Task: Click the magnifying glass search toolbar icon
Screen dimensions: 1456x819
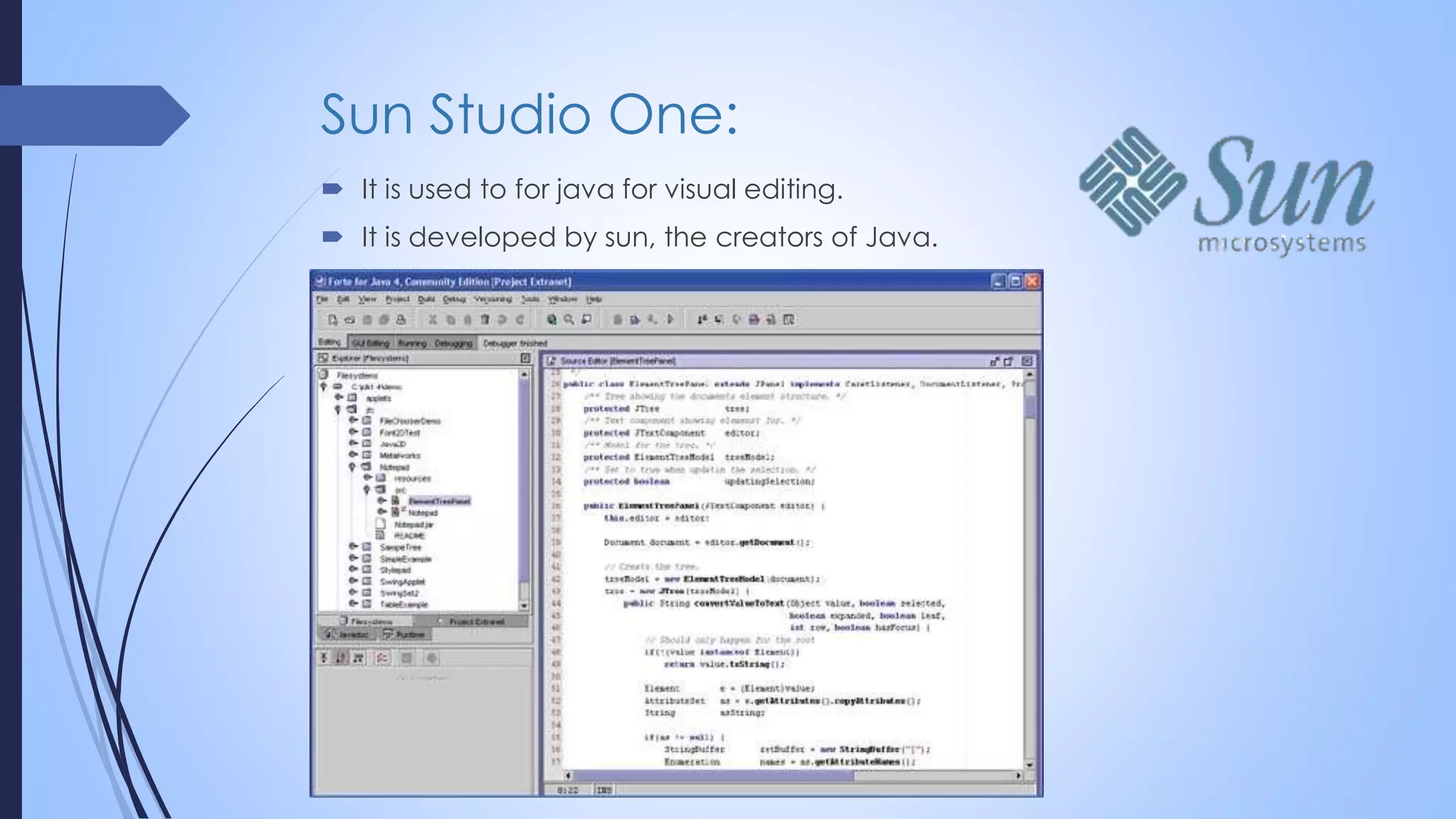Action: (569, 320)
